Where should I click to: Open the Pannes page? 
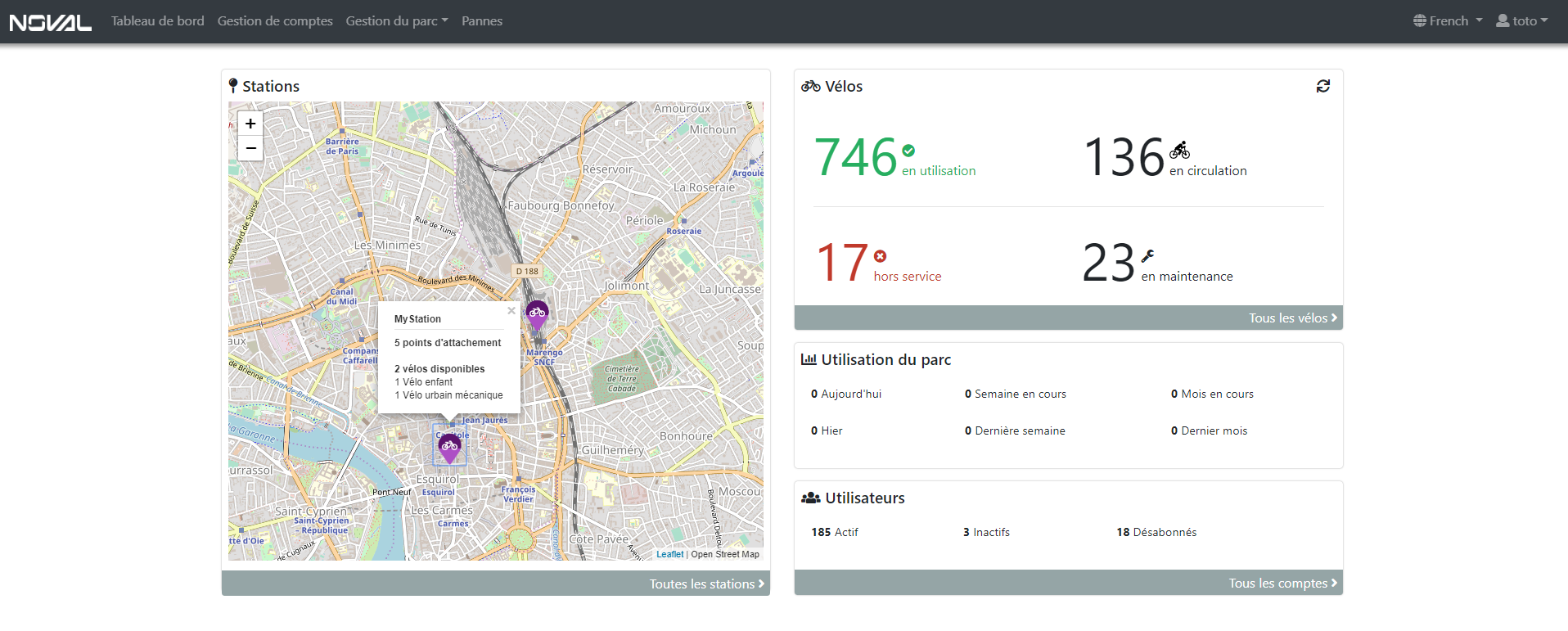coord(482,21)
